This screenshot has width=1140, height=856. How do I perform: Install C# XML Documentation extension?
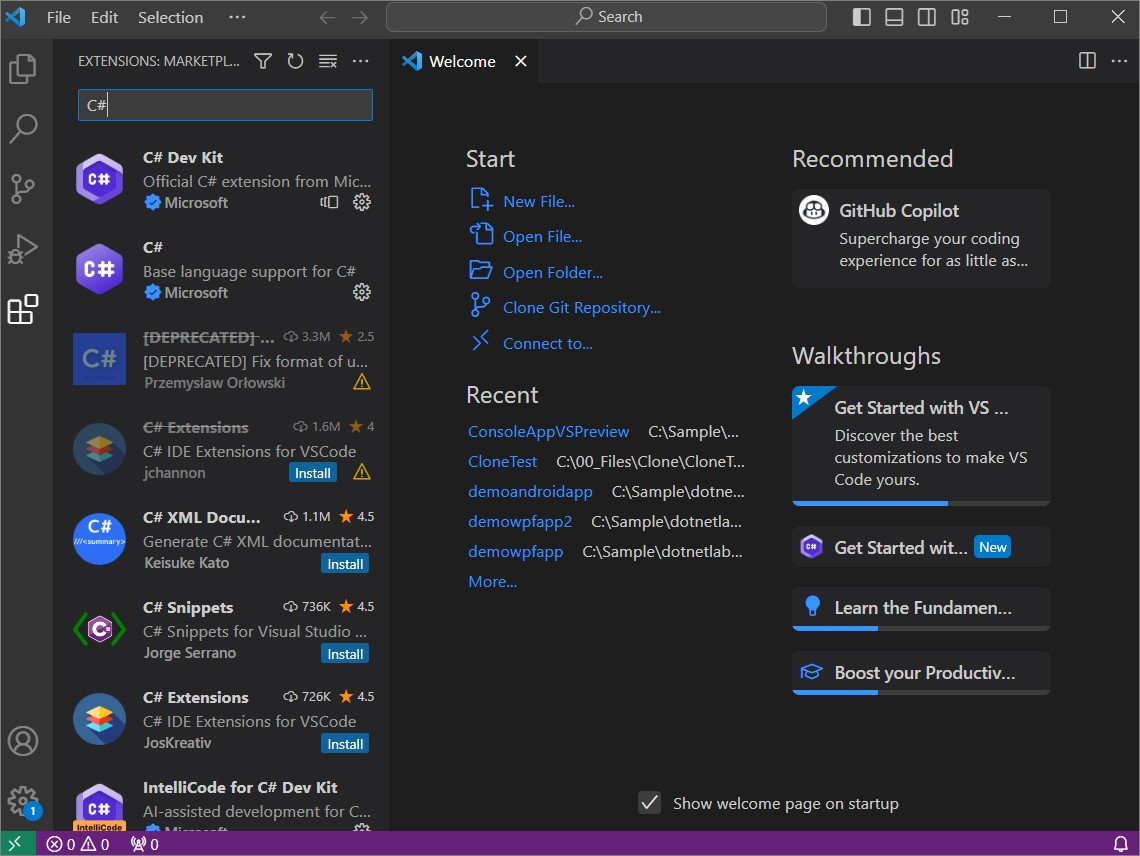(x=345, y=564)
